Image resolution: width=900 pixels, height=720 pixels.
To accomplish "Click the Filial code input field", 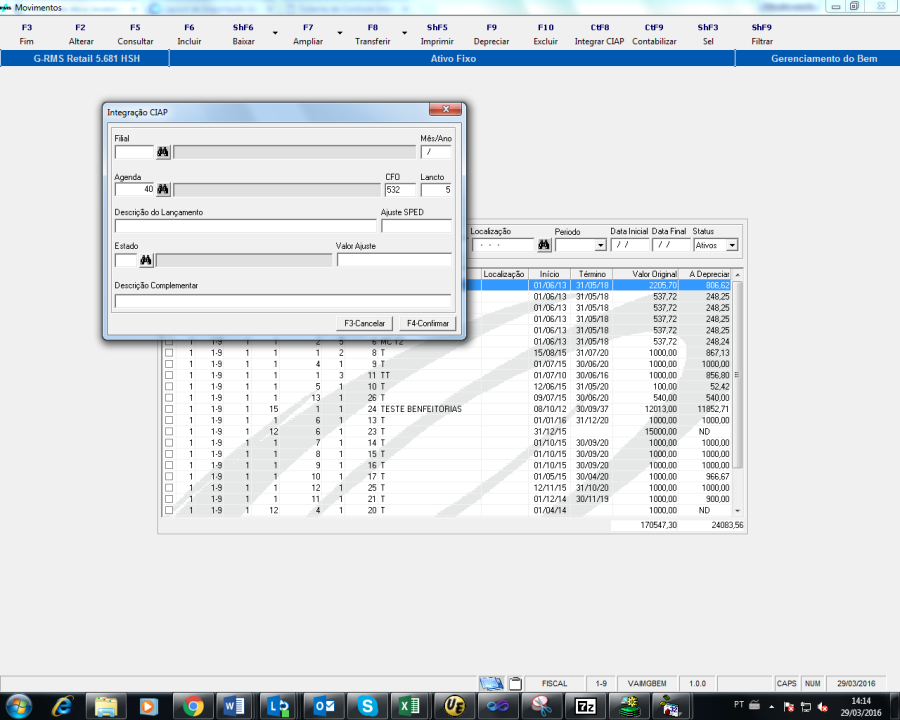I will 134,152.
